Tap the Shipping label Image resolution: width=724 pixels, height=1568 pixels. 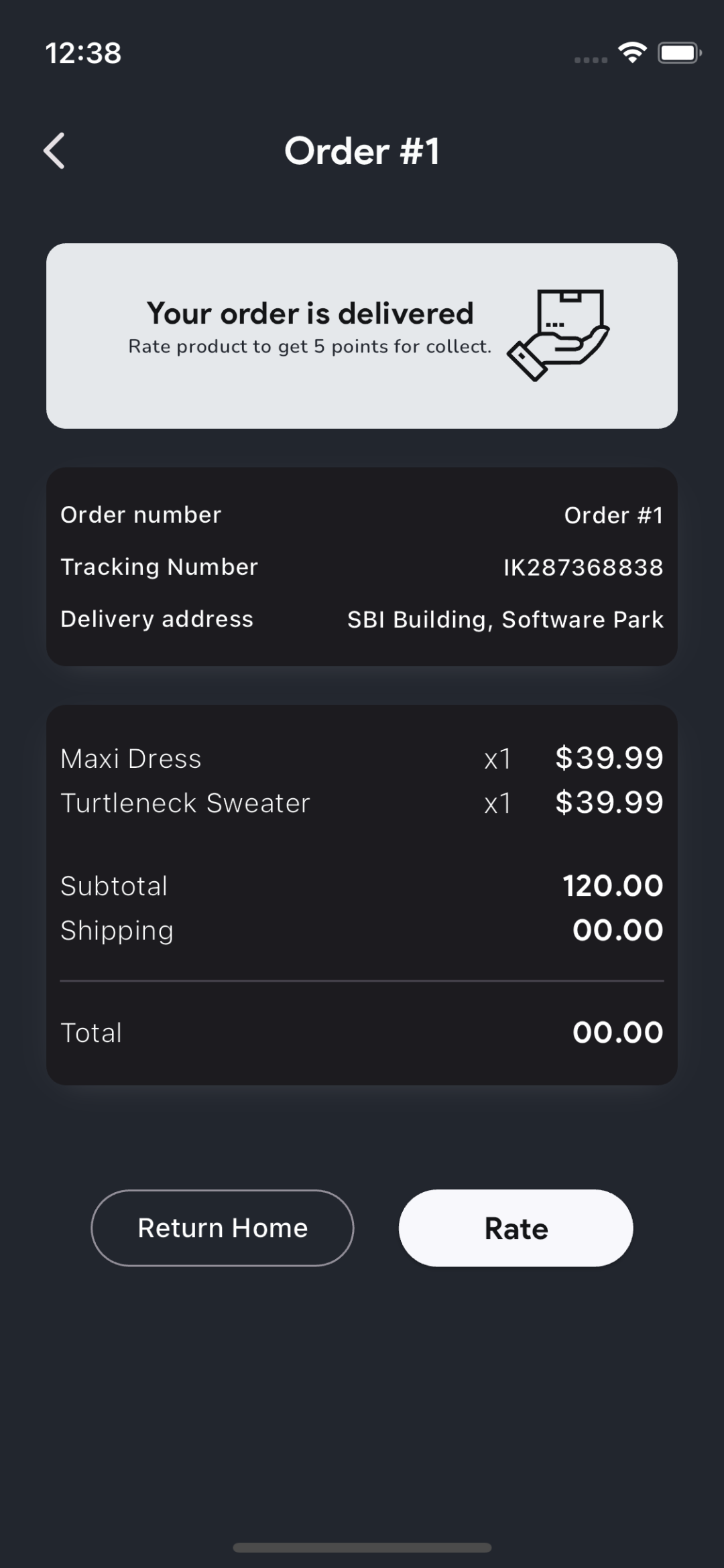tap(117, 931)
